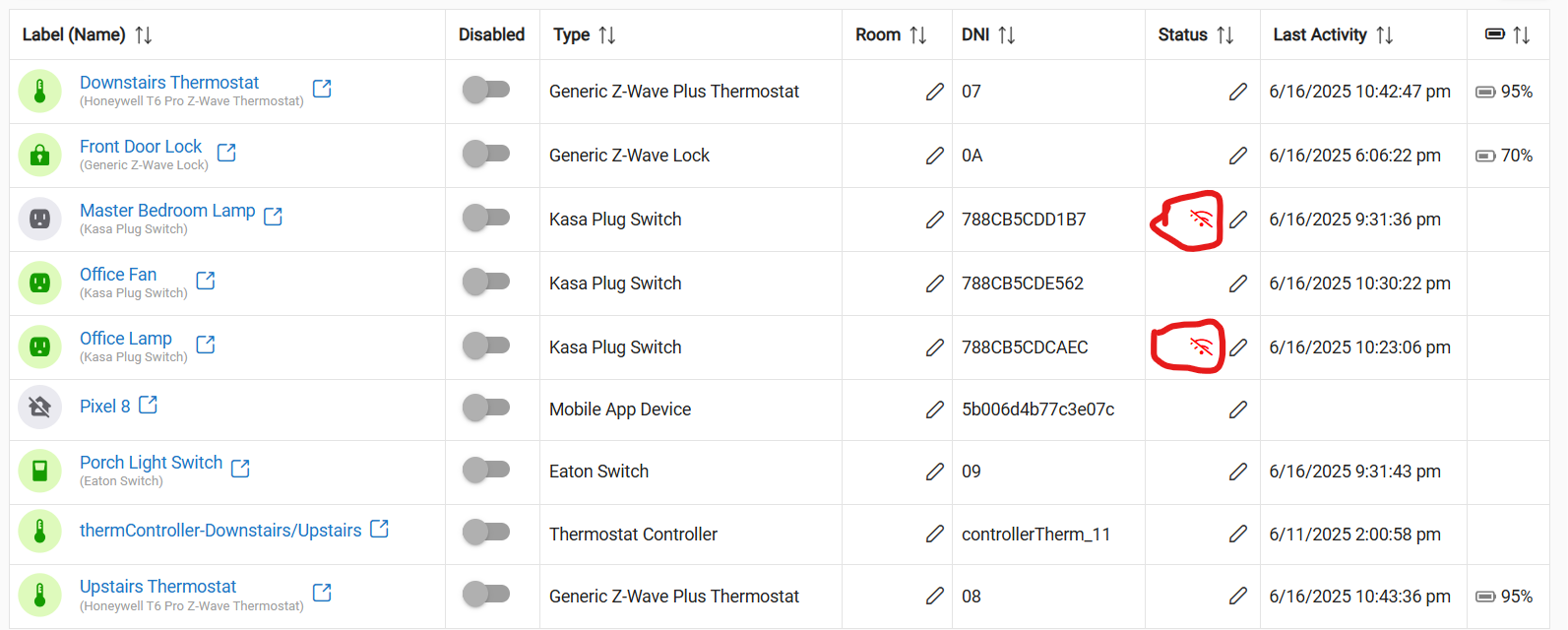Click the Master Bedroom Lamp outlet icon
This screenshot has height=630, width=1568.
pos(40,219)
